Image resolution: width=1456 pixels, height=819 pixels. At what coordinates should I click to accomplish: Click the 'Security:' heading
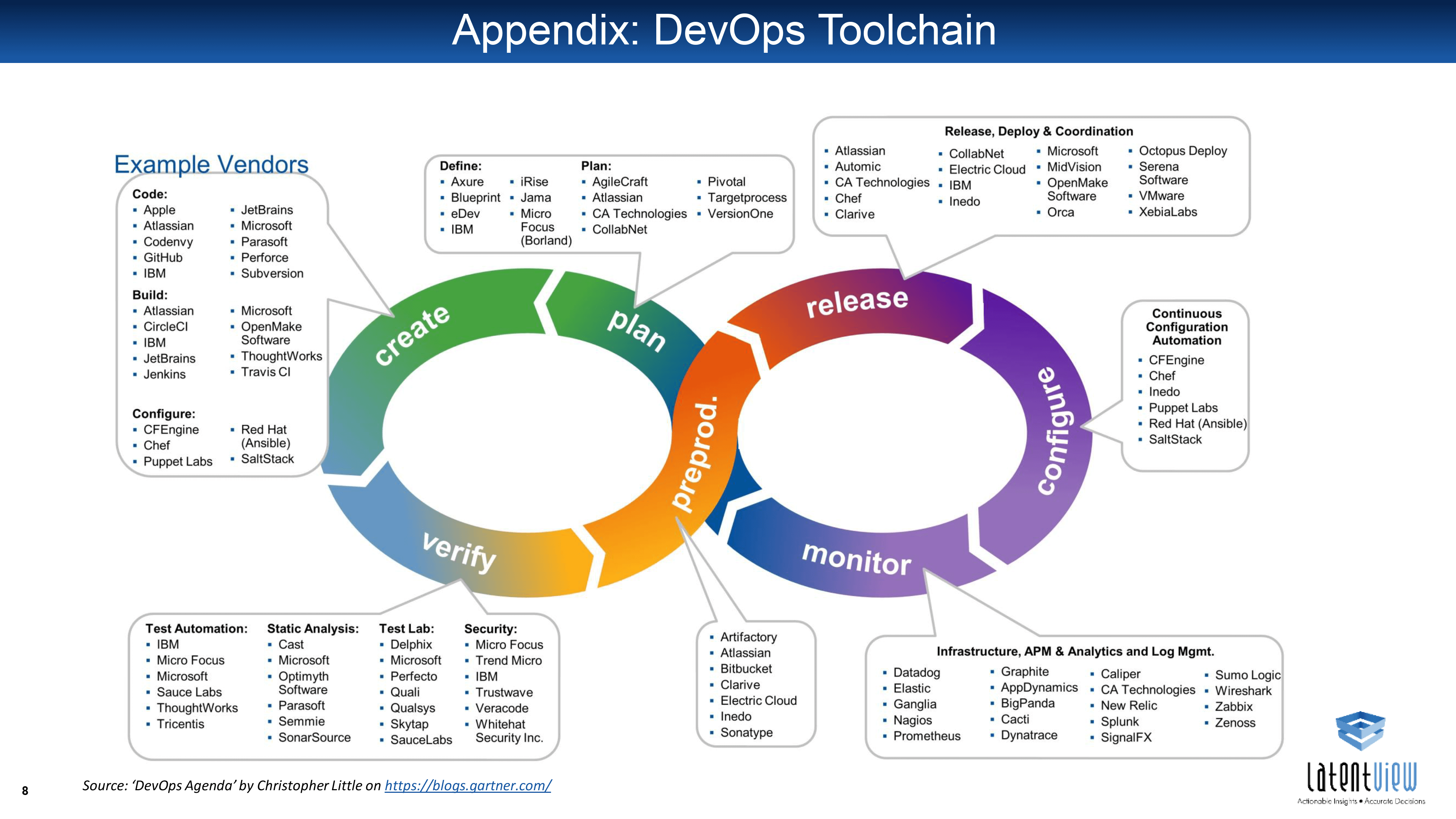click(491, 629)
